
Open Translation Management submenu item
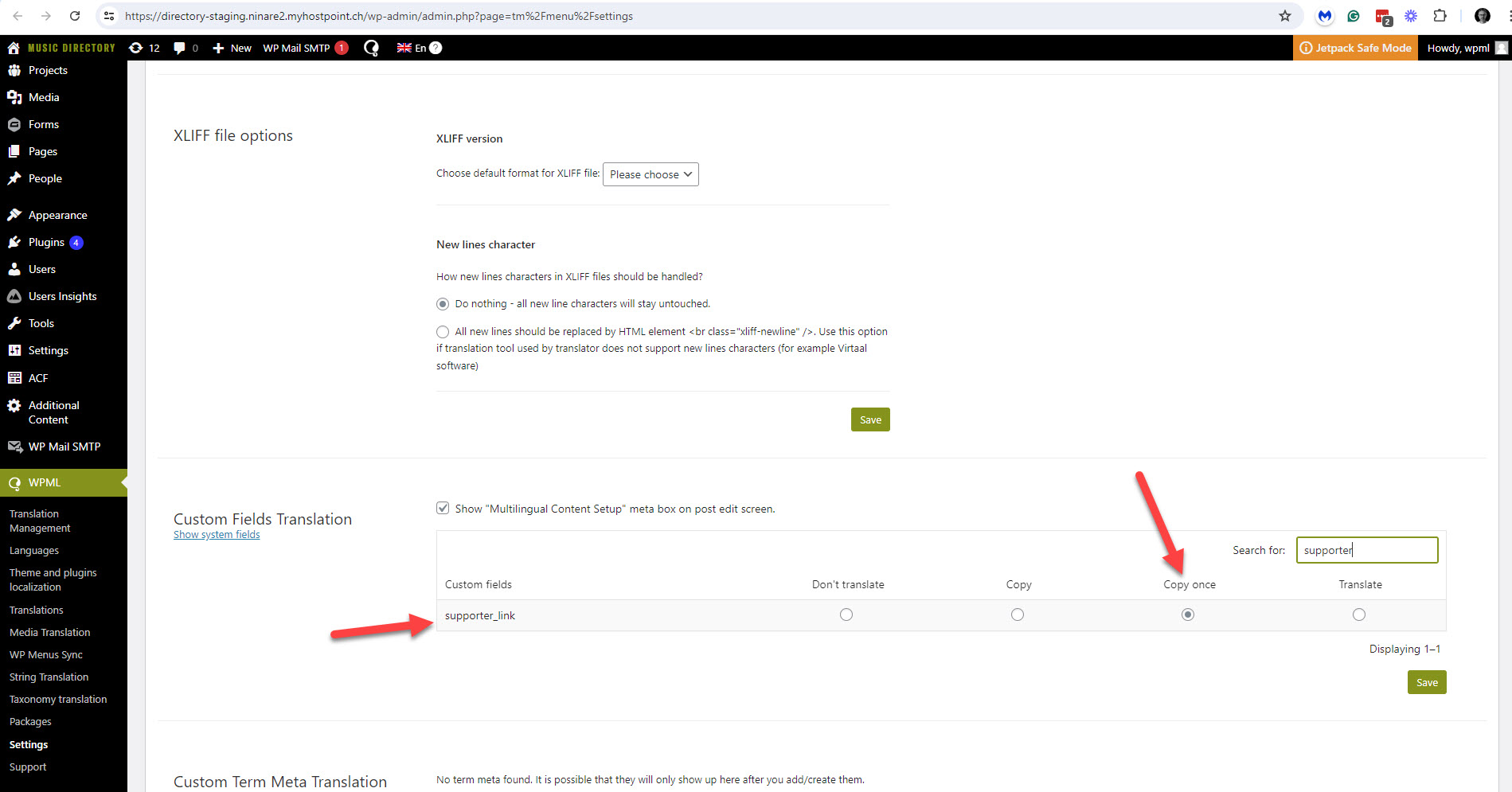(x=40, y=521)
